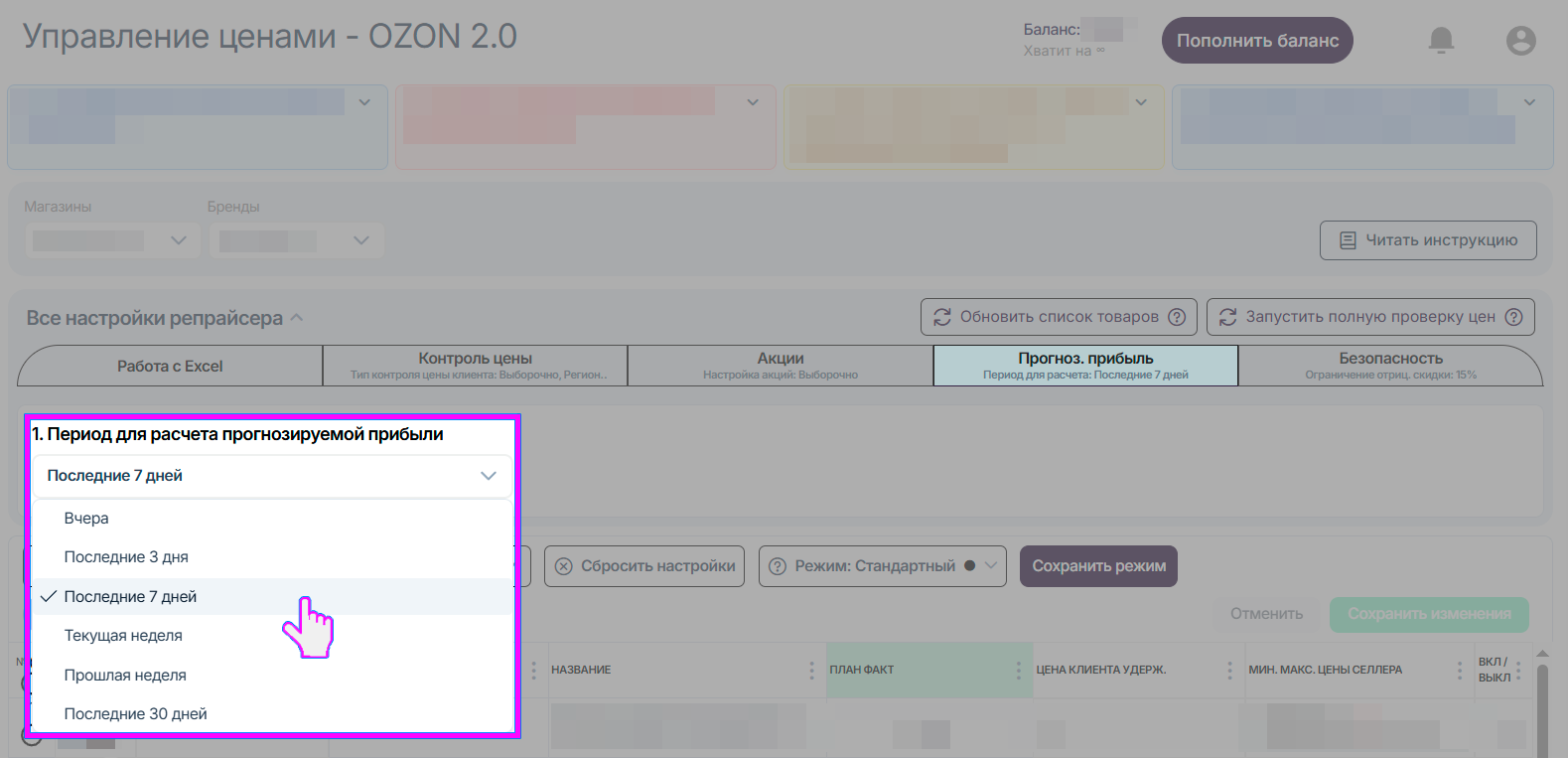Viewport: 1568px width, 758px height.
Task: Click Отменить button
Action: [x=1266, y=614]
